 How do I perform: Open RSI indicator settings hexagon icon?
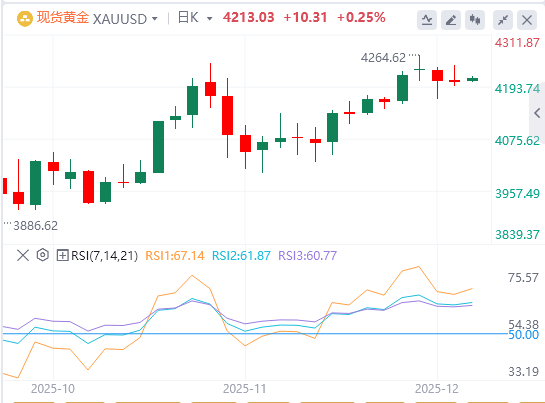[42, 255]
